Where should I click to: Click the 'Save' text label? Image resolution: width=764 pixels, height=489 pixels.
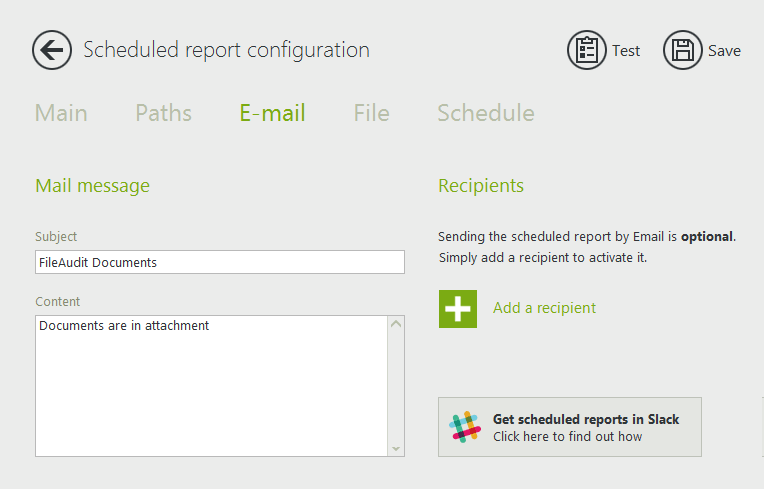tap(724, 51)
